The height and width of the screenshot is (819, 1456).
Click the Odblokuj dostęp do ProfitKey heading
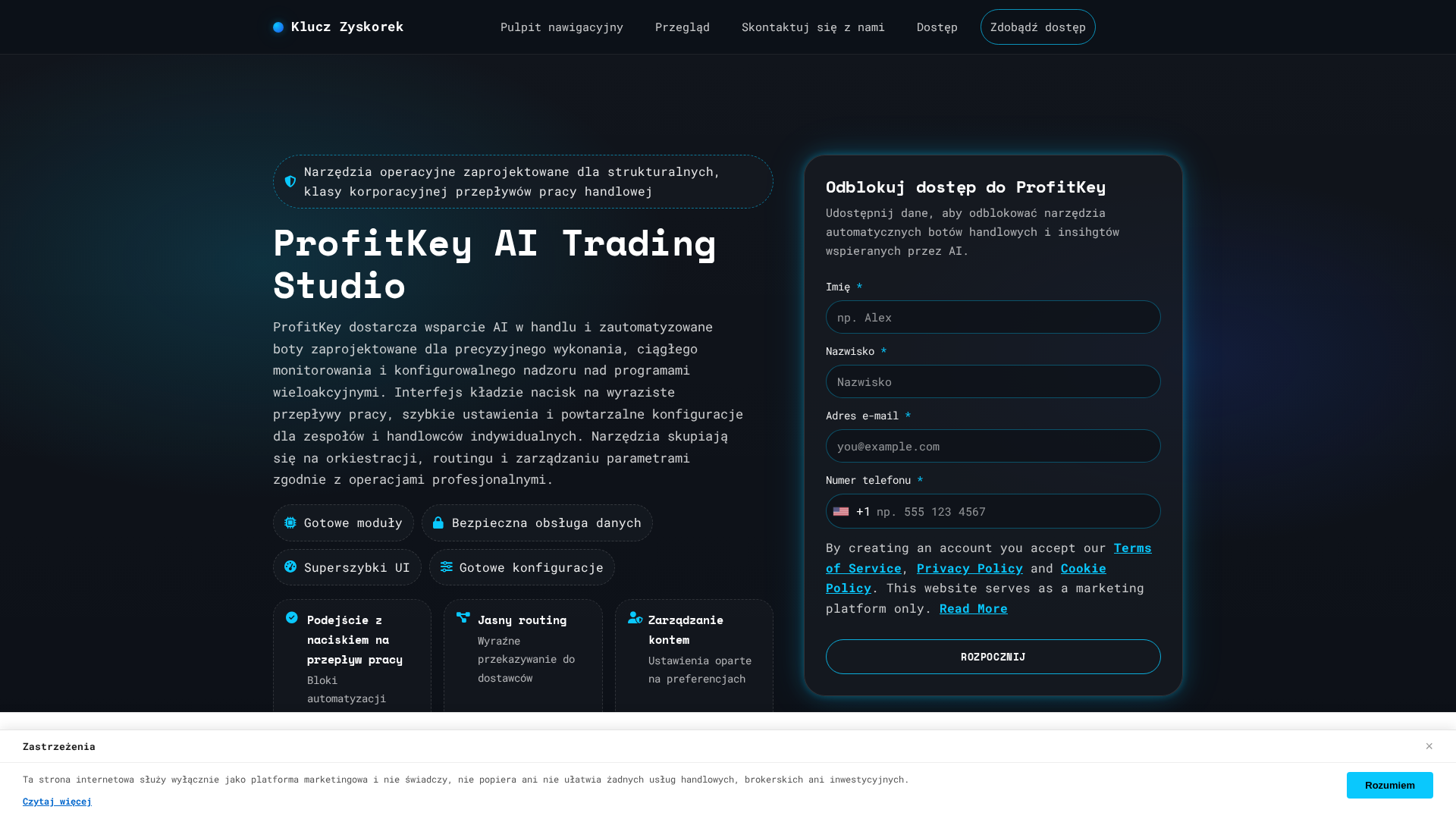click(x=966, y=187)
